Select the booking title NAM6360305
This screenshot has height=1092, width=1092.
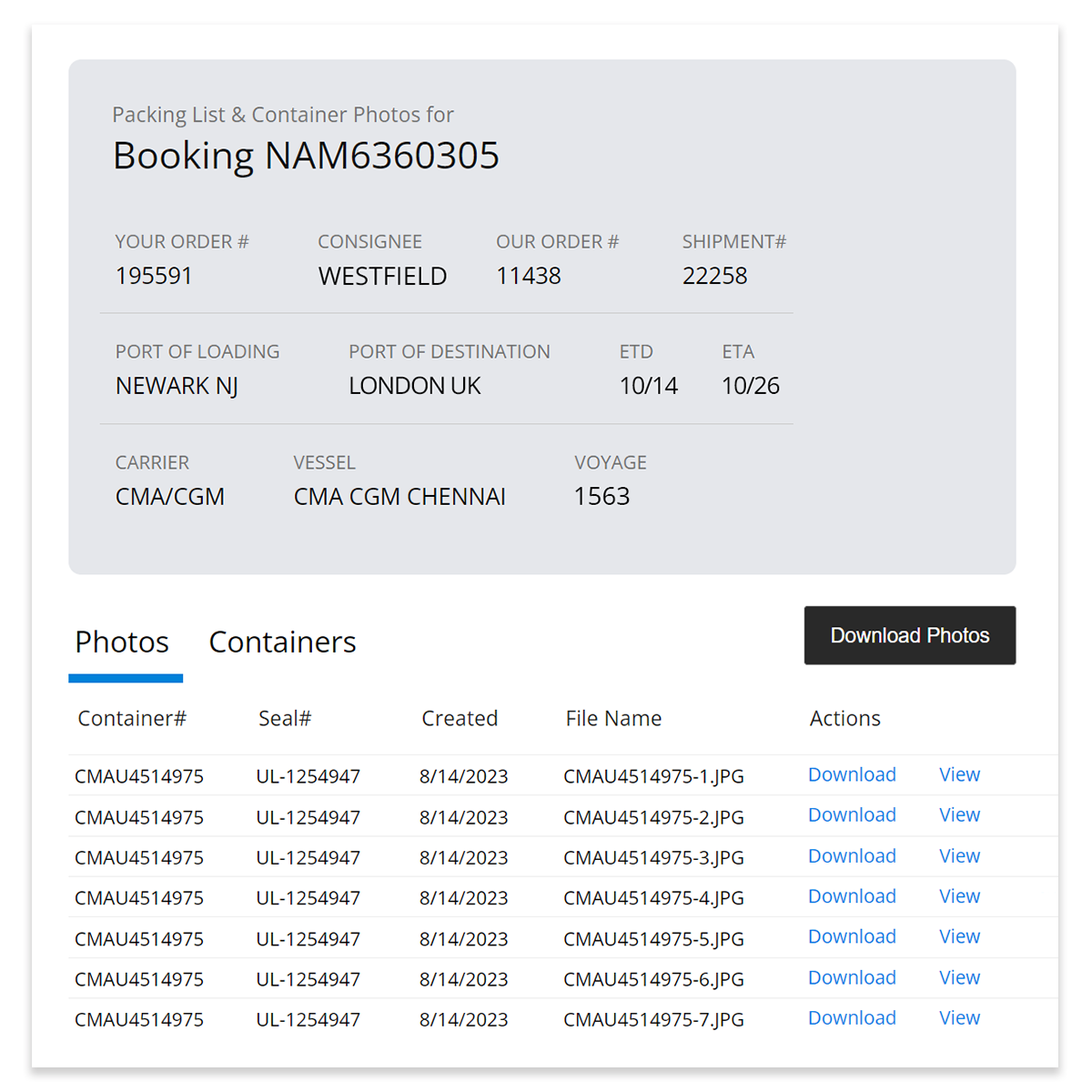306,155
